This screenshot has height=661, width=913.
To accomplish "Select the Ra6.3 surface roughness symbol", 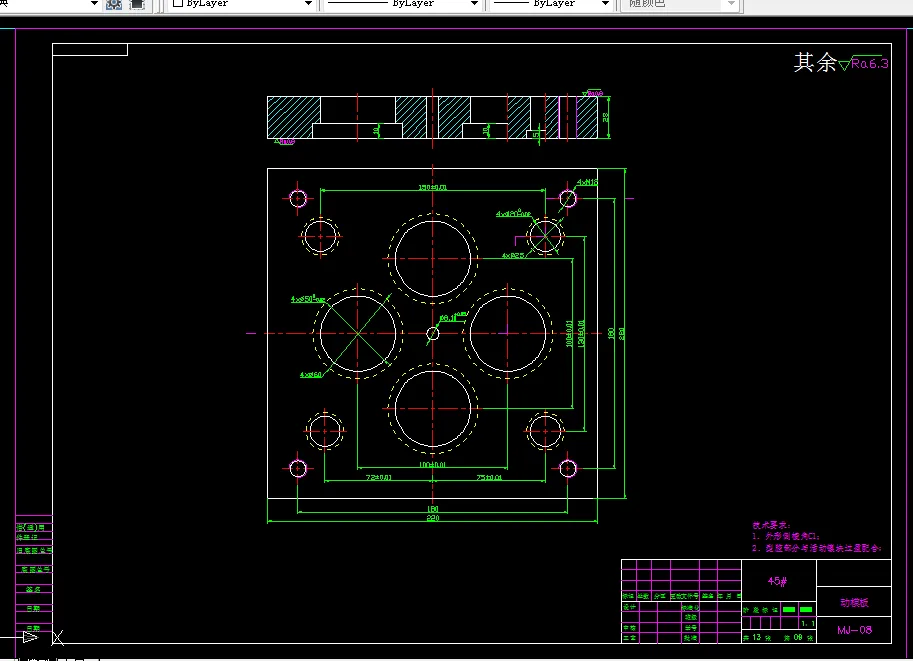I will (x=864, y=63).
